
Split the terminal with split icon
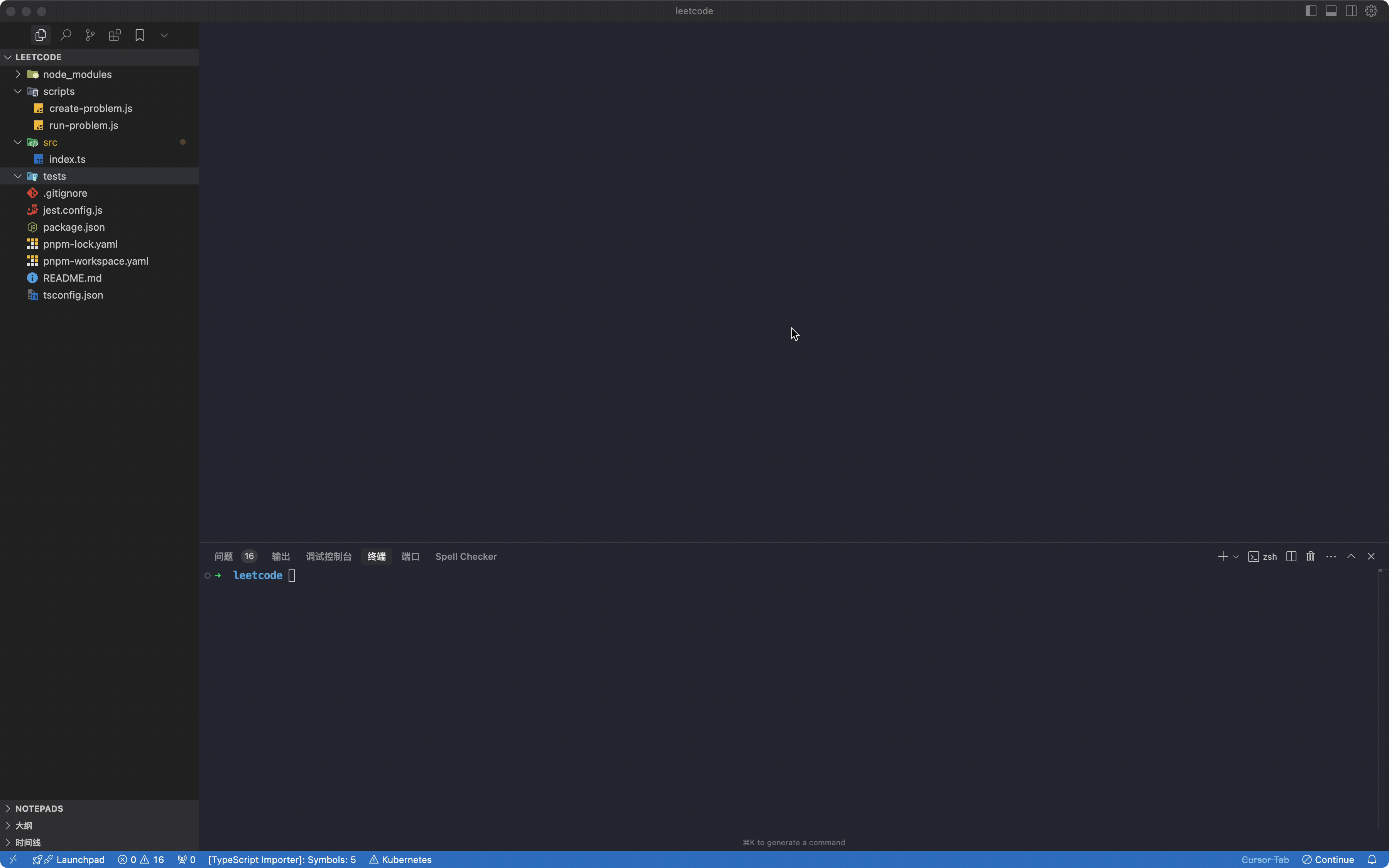(x=1291, y=556)
